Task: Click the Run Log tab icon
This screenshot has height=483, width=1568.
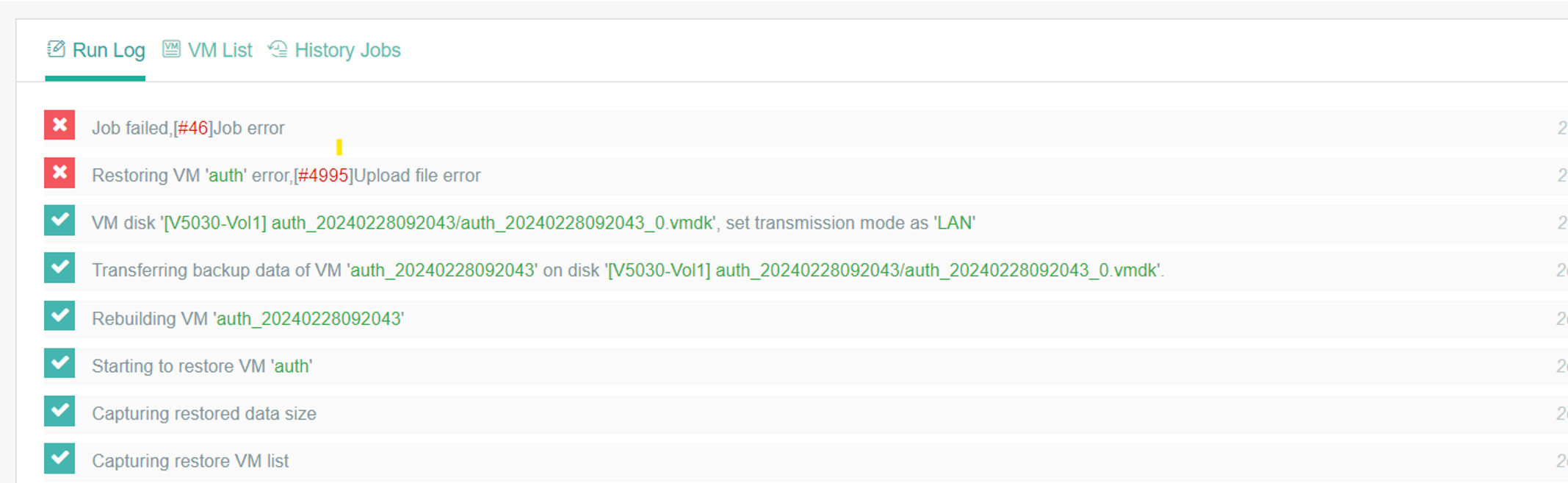Action: [x=56, y=49]
